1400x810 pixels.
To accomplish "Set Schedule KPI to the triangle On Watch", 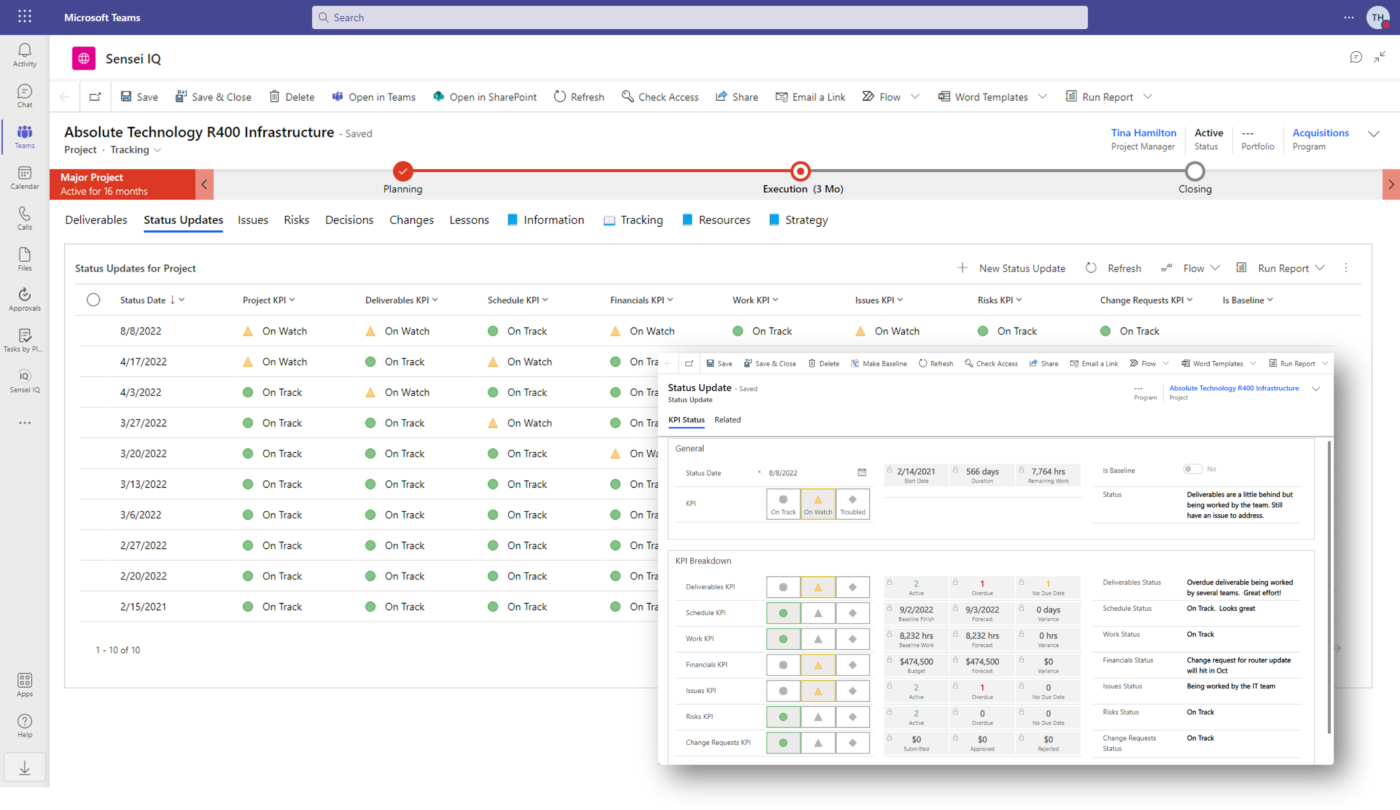I will tap(818, 613).
